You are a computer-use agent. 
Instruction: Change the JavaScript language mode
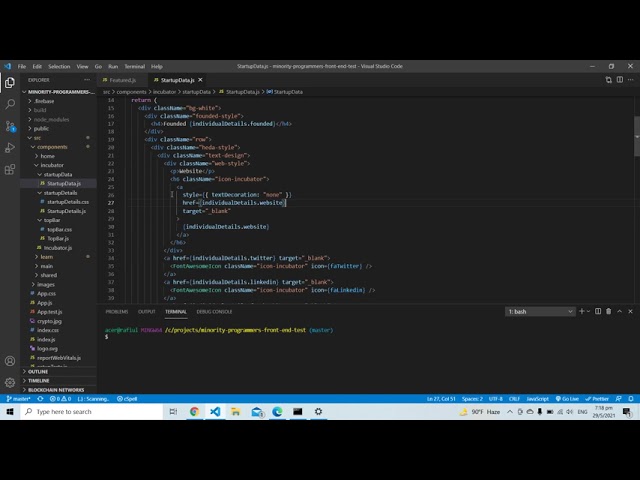[x=537, y=399]
